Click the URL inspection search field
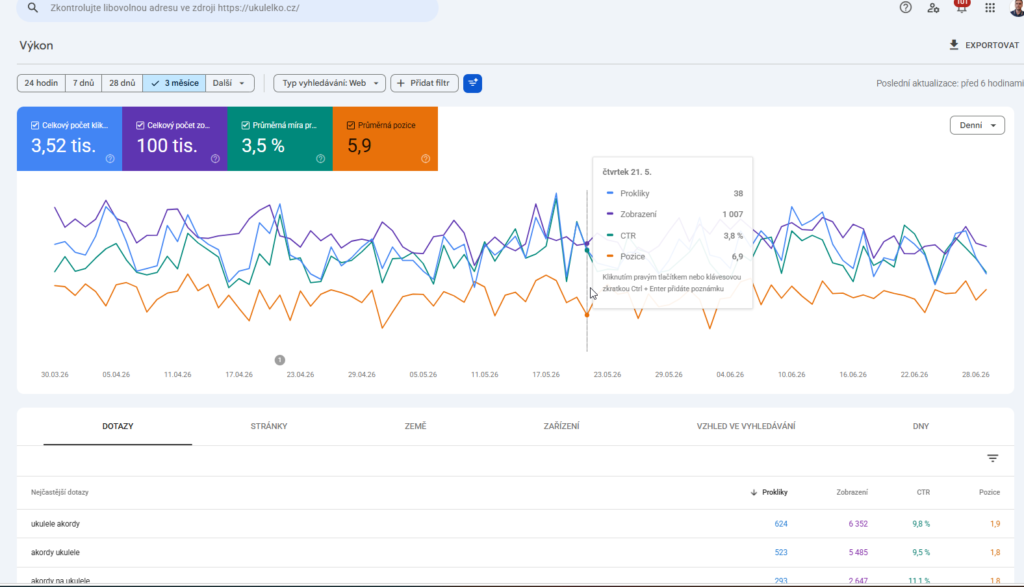The width and height of the screenshot is (1024, 587). pyautogui.click(x=227, y=8)
